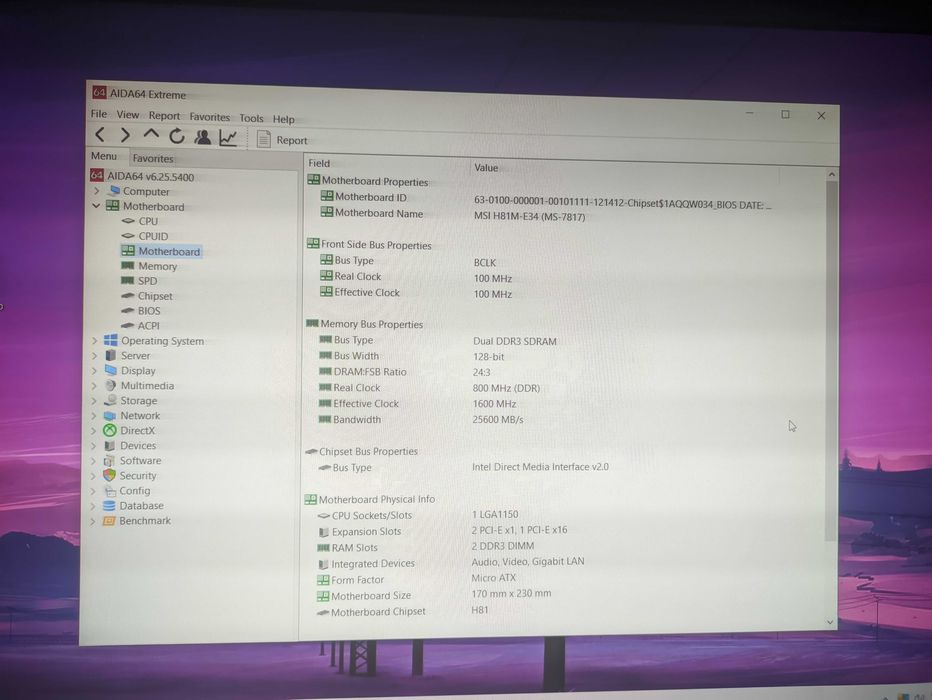
Task: Click the Storage disk icon
Action: click(110, 400)
